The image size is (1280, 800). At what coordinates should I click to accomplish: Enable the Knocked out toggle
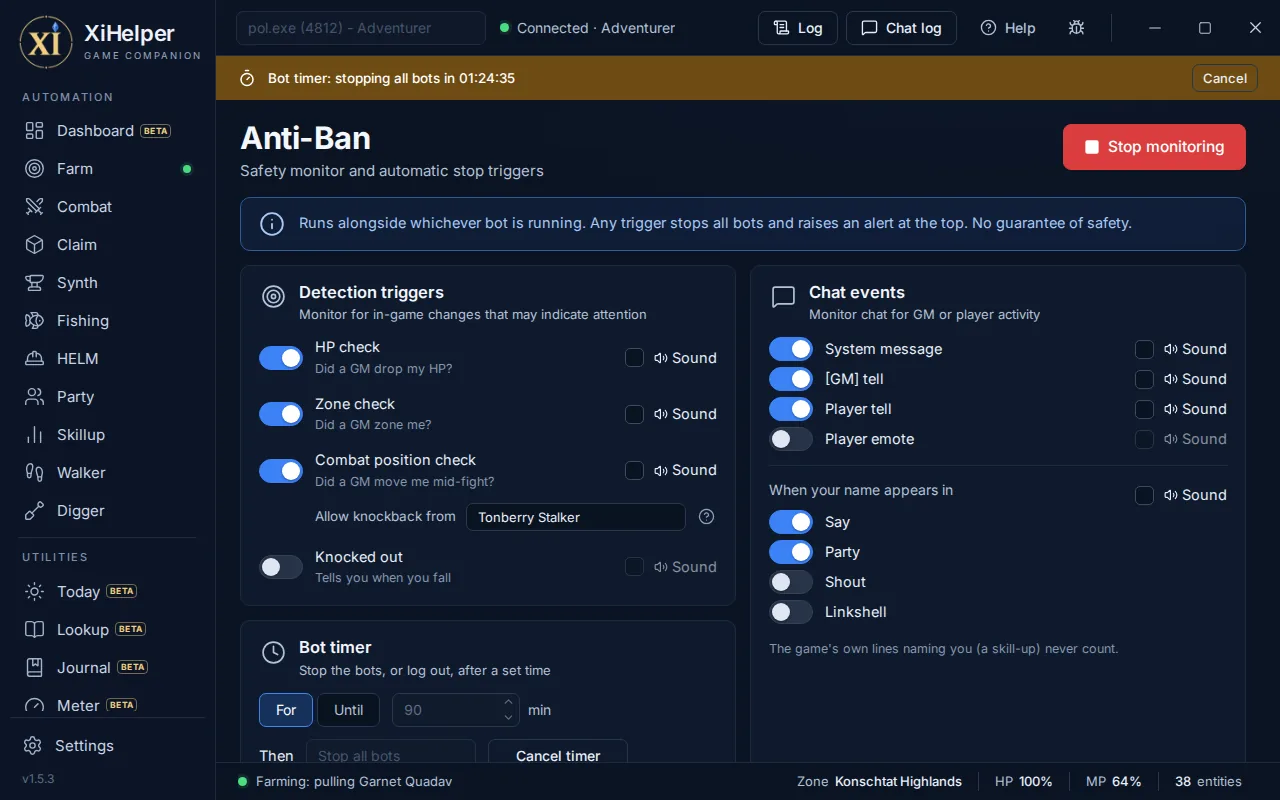(x=281, y=567)
